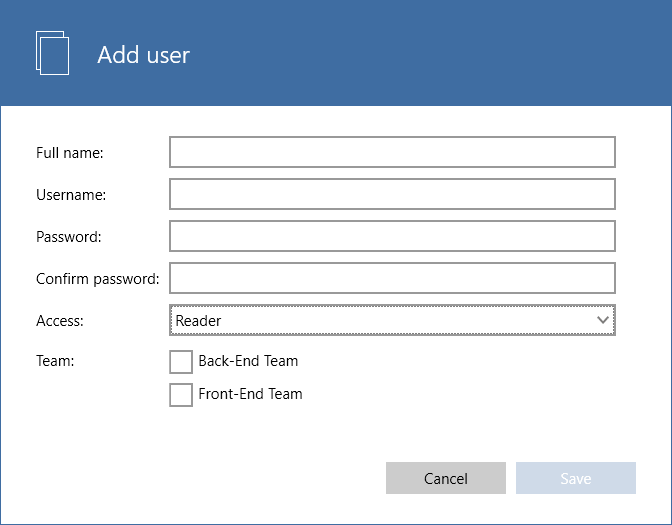Click into the Password field
This screenshot has width=672, height=525.
coord(392,236)
